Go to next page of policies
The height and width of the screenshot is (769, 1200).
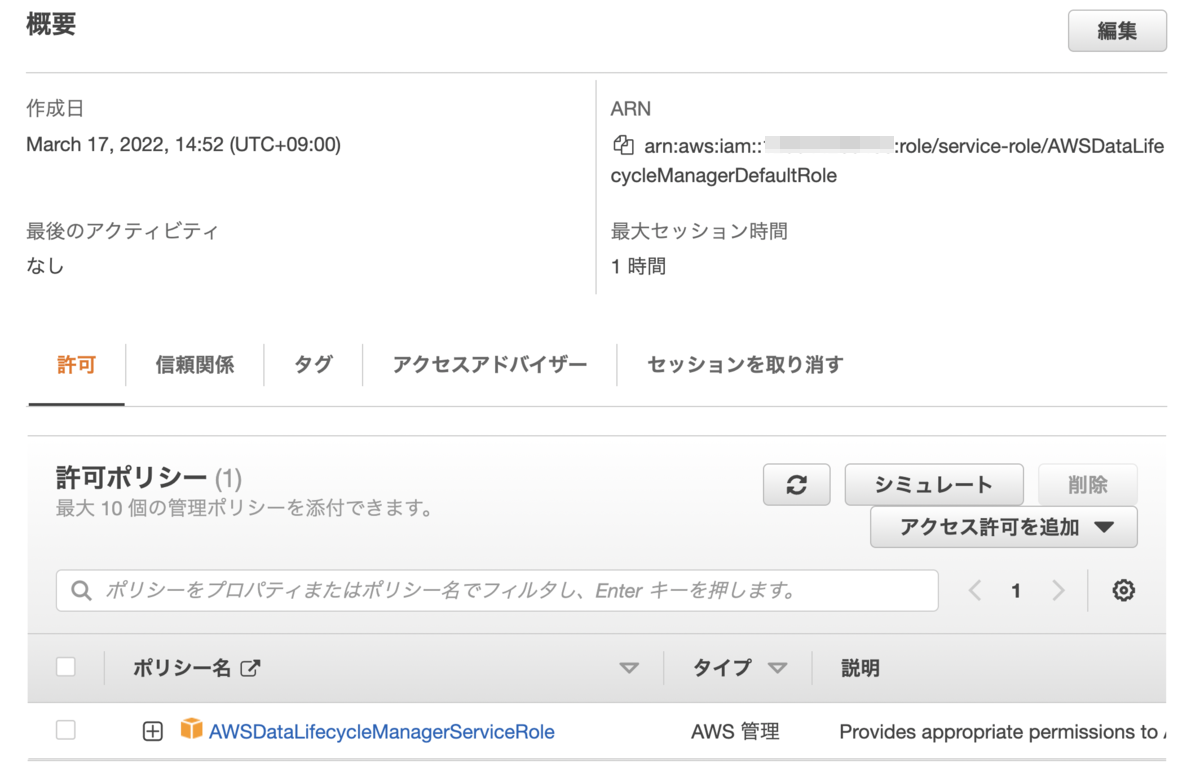point(1059,591)
